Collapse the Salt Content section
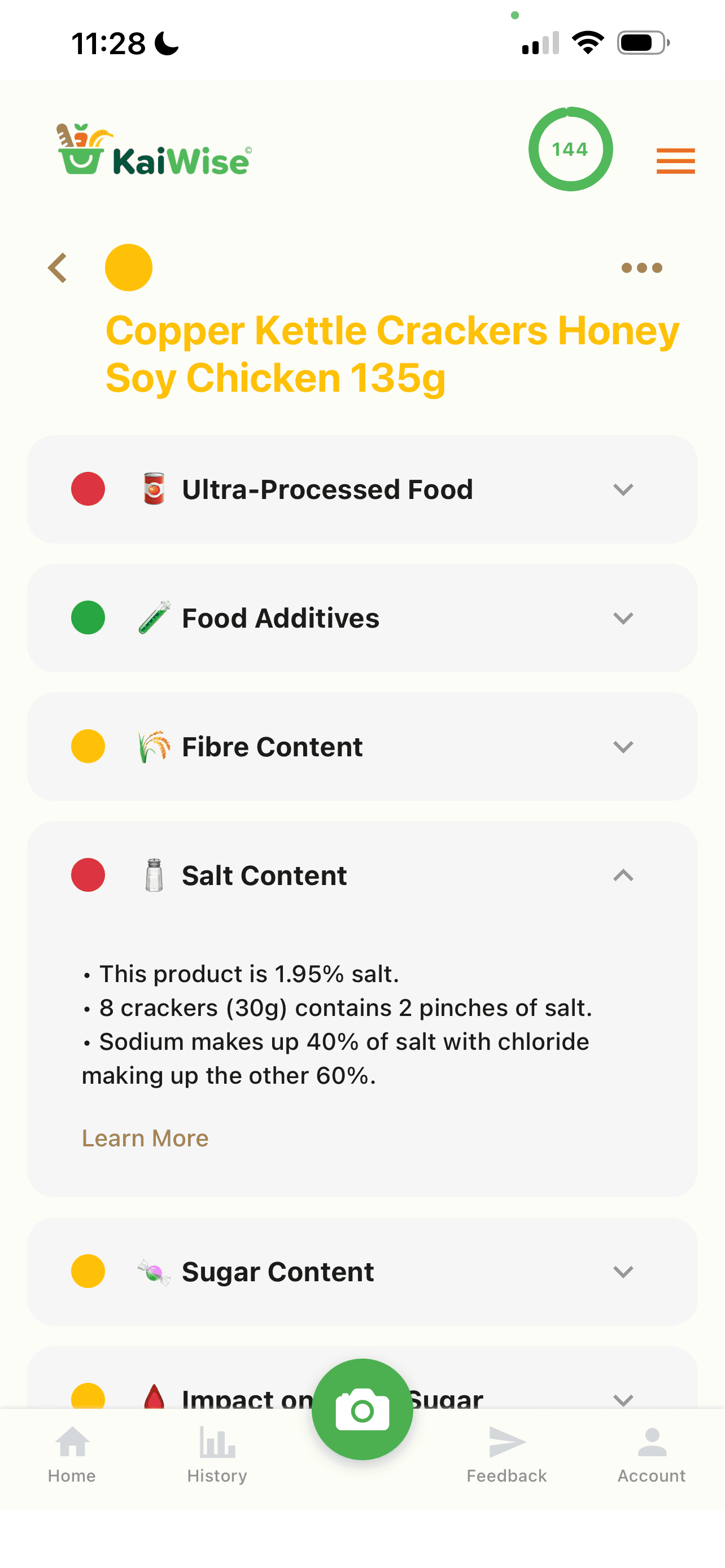The image size is (725, 1568). point(623,875)
